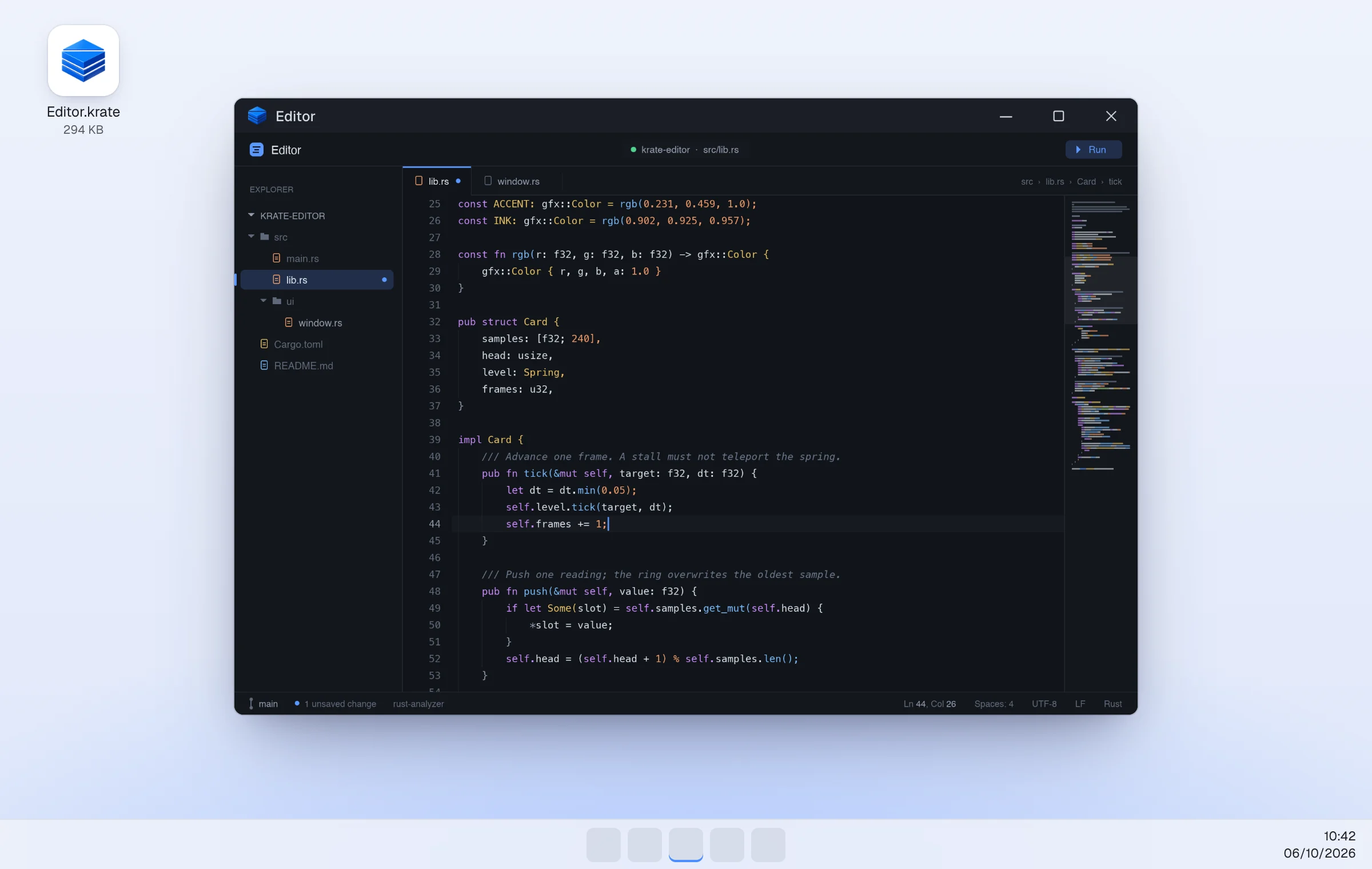Click the taskbar clock showing 10:42

coord(1339,836)
